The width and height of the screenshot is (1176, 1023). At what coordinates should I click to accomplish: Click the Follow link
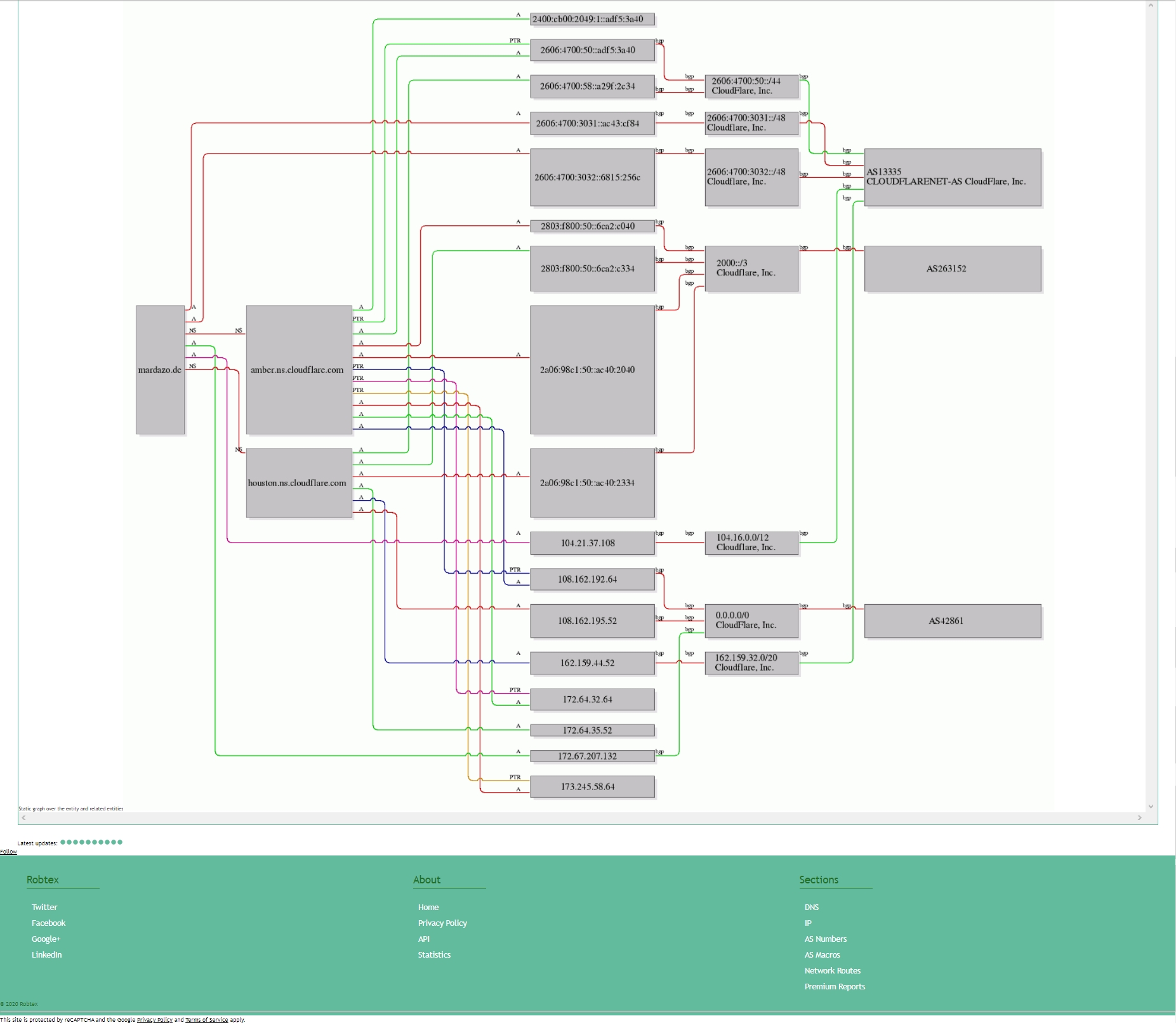pos(8,852)
